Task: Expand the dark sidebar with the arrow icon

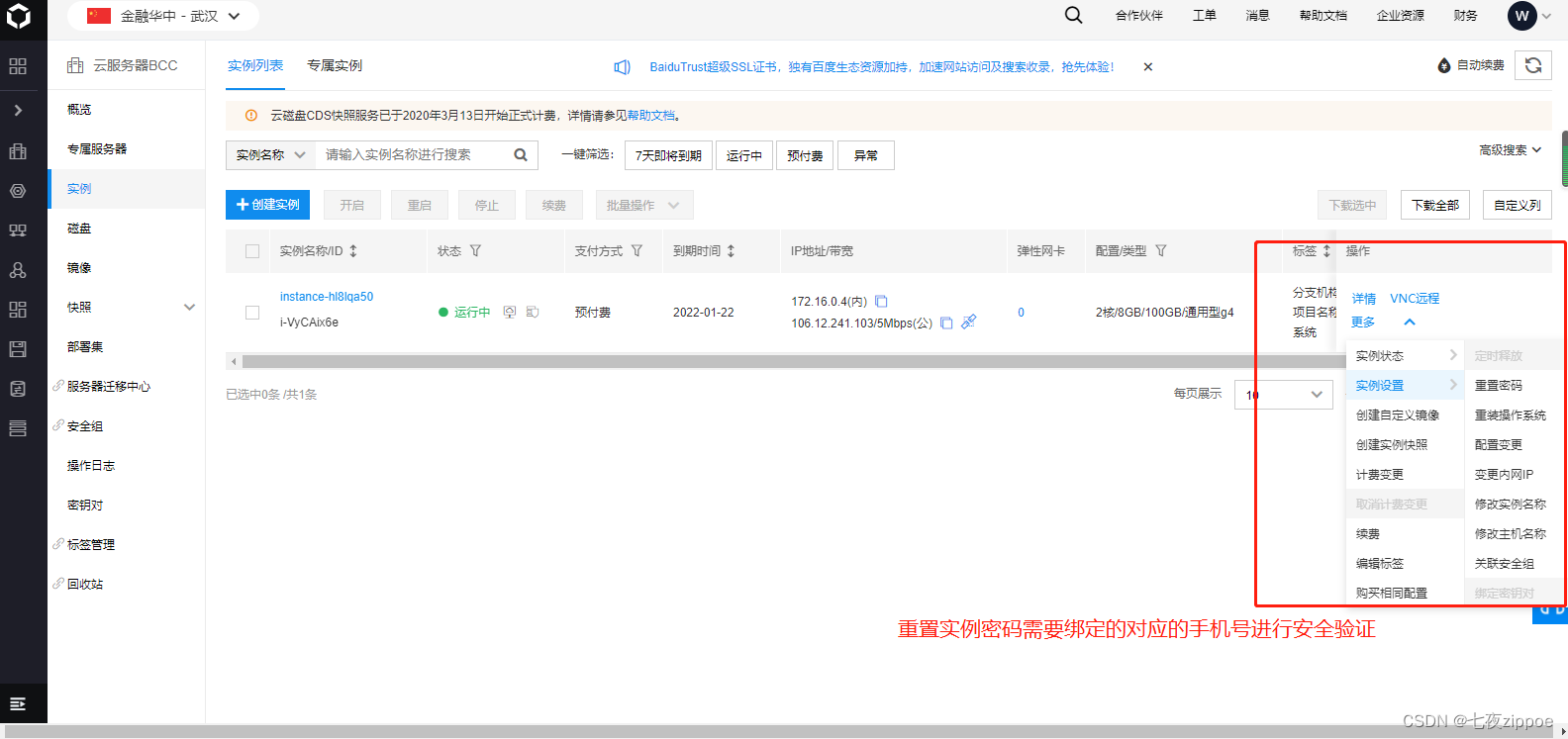Action: (x=18, y=110)
